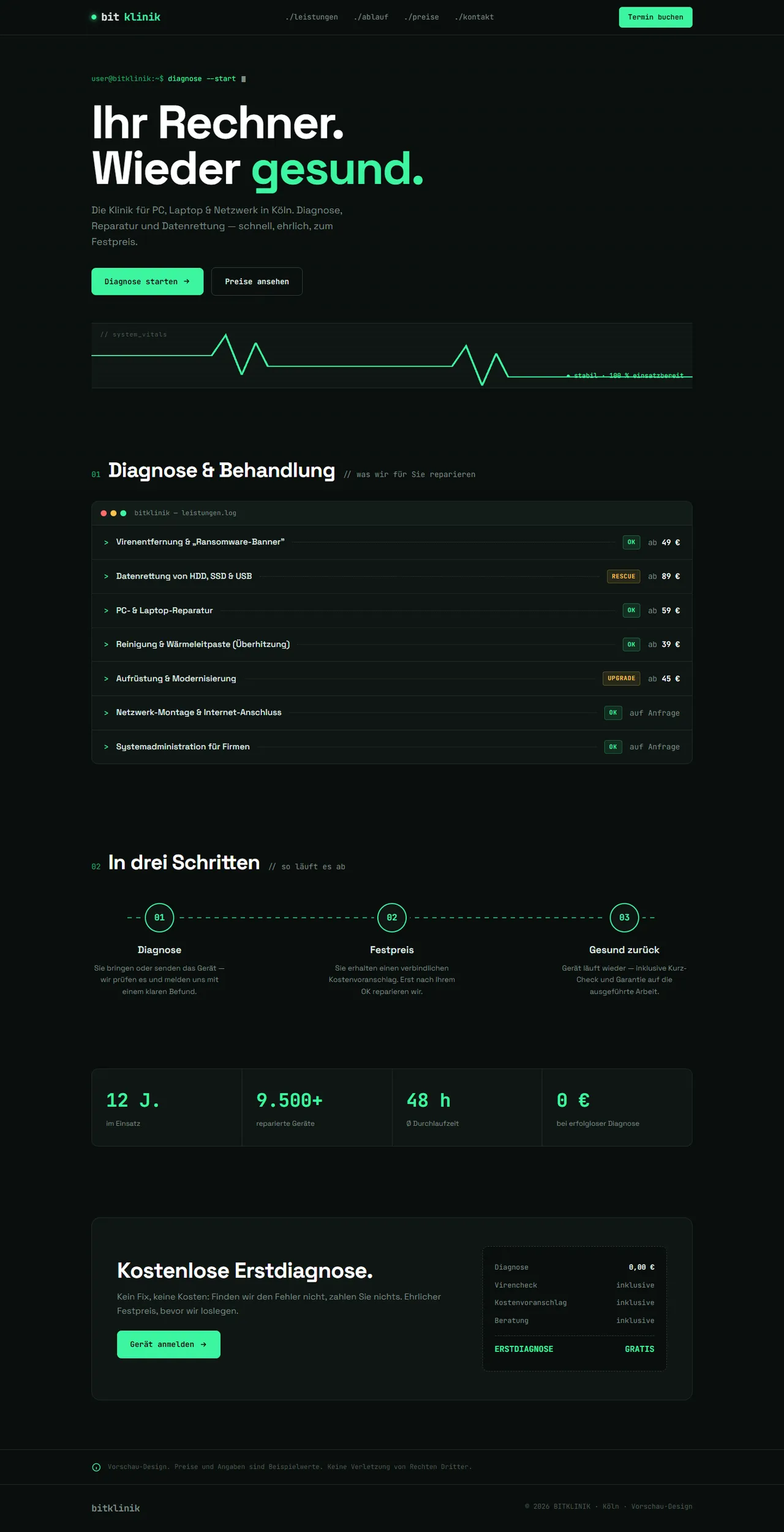Select Systemadministration für Firmen row
Image resolution: width=784 pixels, height=1532 pixels.
tap(392, 746)
